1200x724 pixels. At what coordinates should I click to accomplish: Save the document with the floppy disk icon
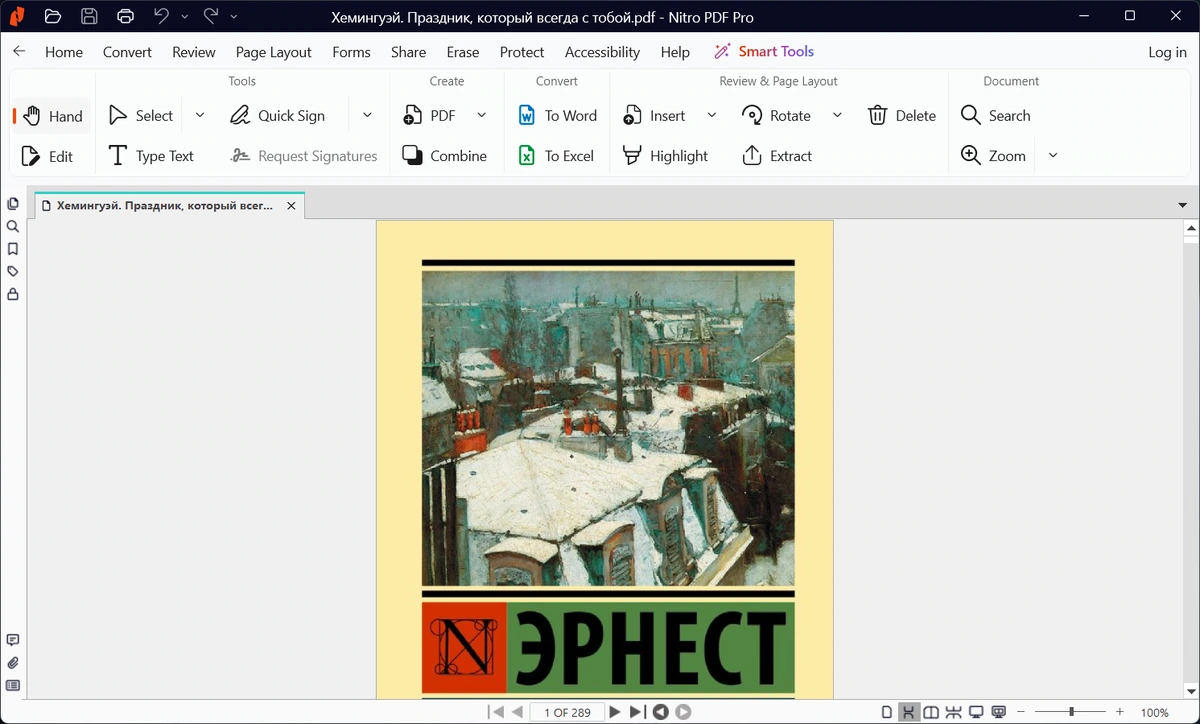89,16
